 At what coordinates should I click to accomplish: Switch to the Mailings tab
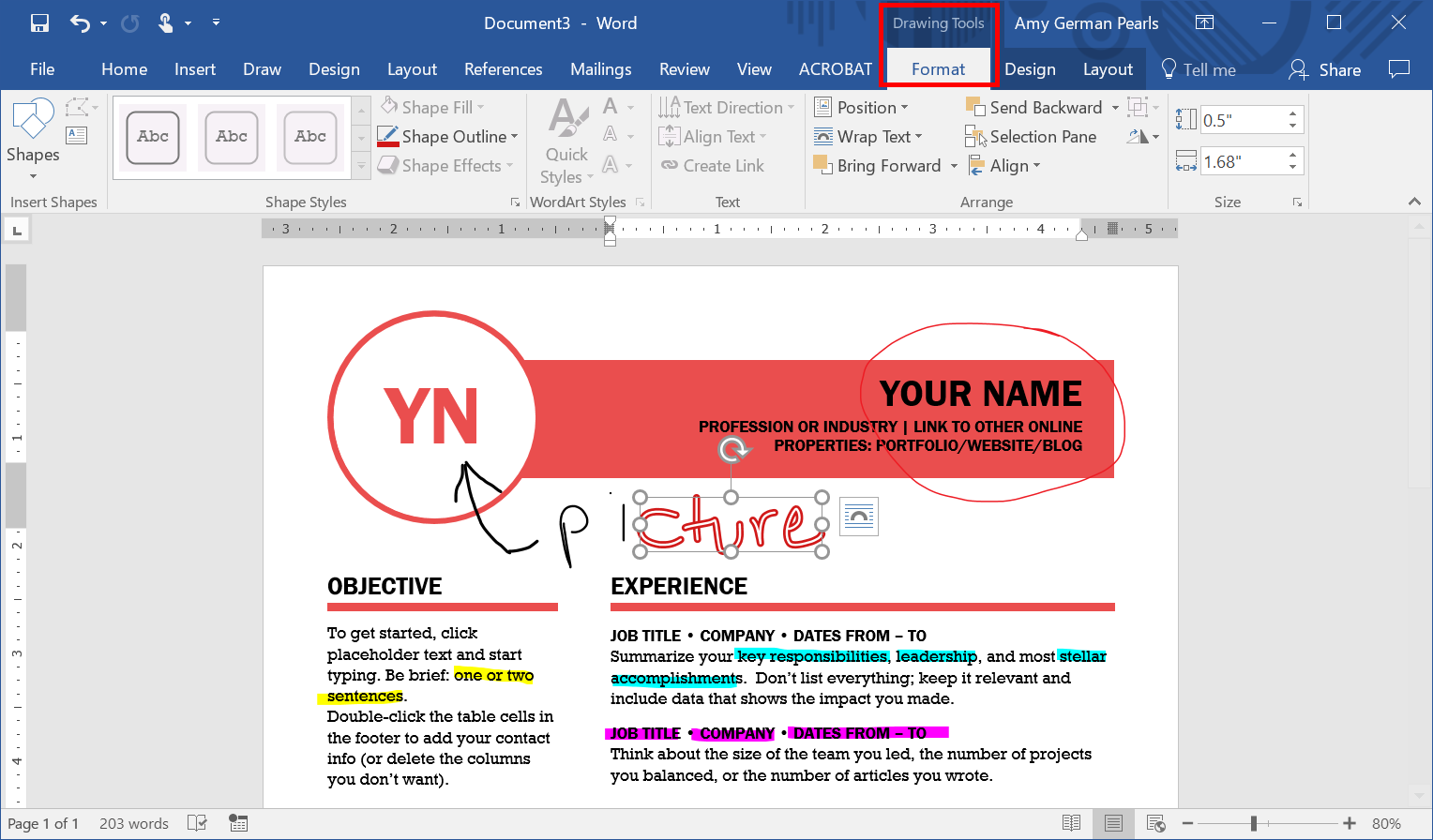point(601,68)
